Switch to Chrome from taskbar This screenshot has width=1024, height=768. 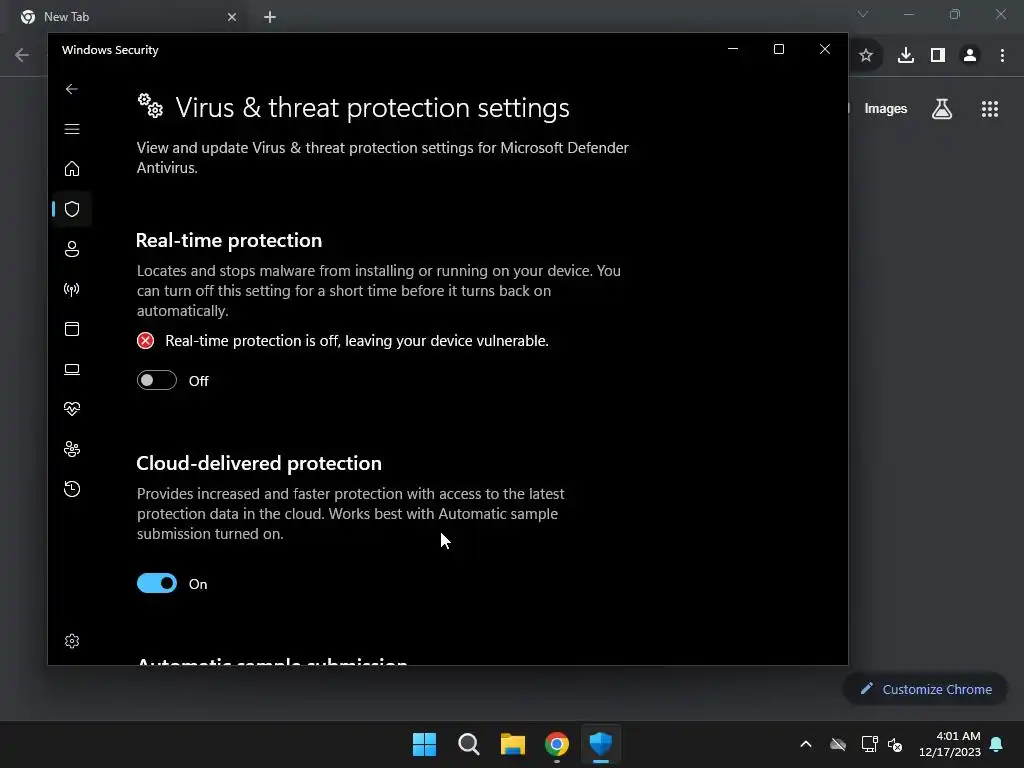click(x=557, y=744)
